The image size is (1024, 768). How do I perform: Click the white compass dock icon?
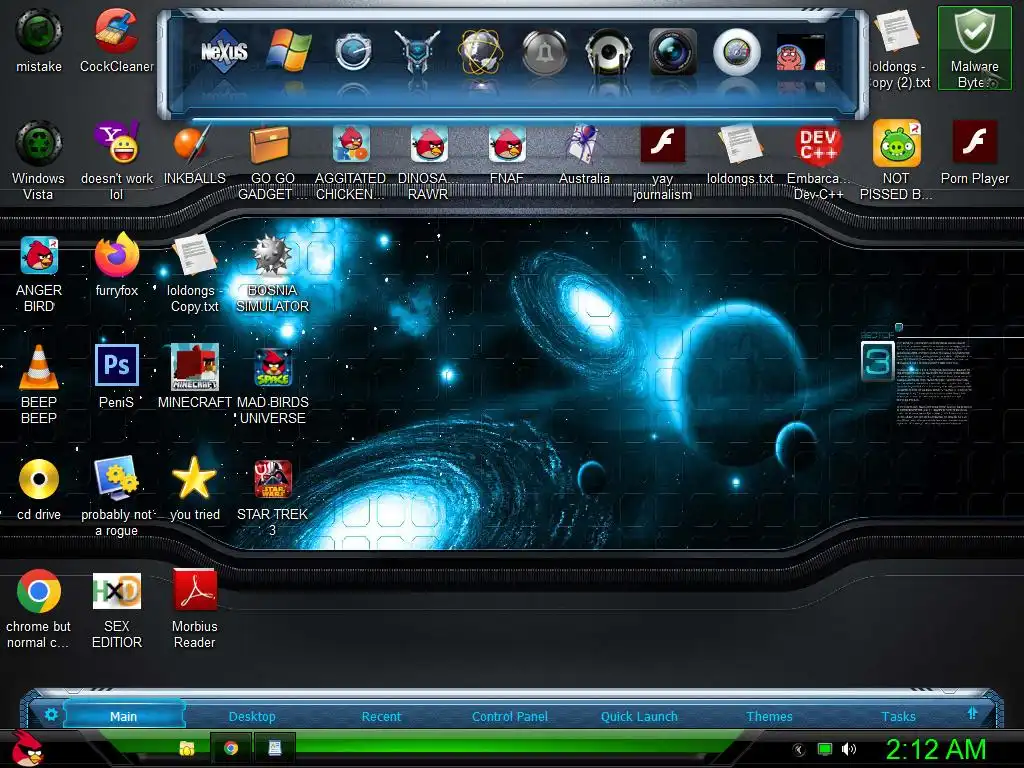point(737,52)
